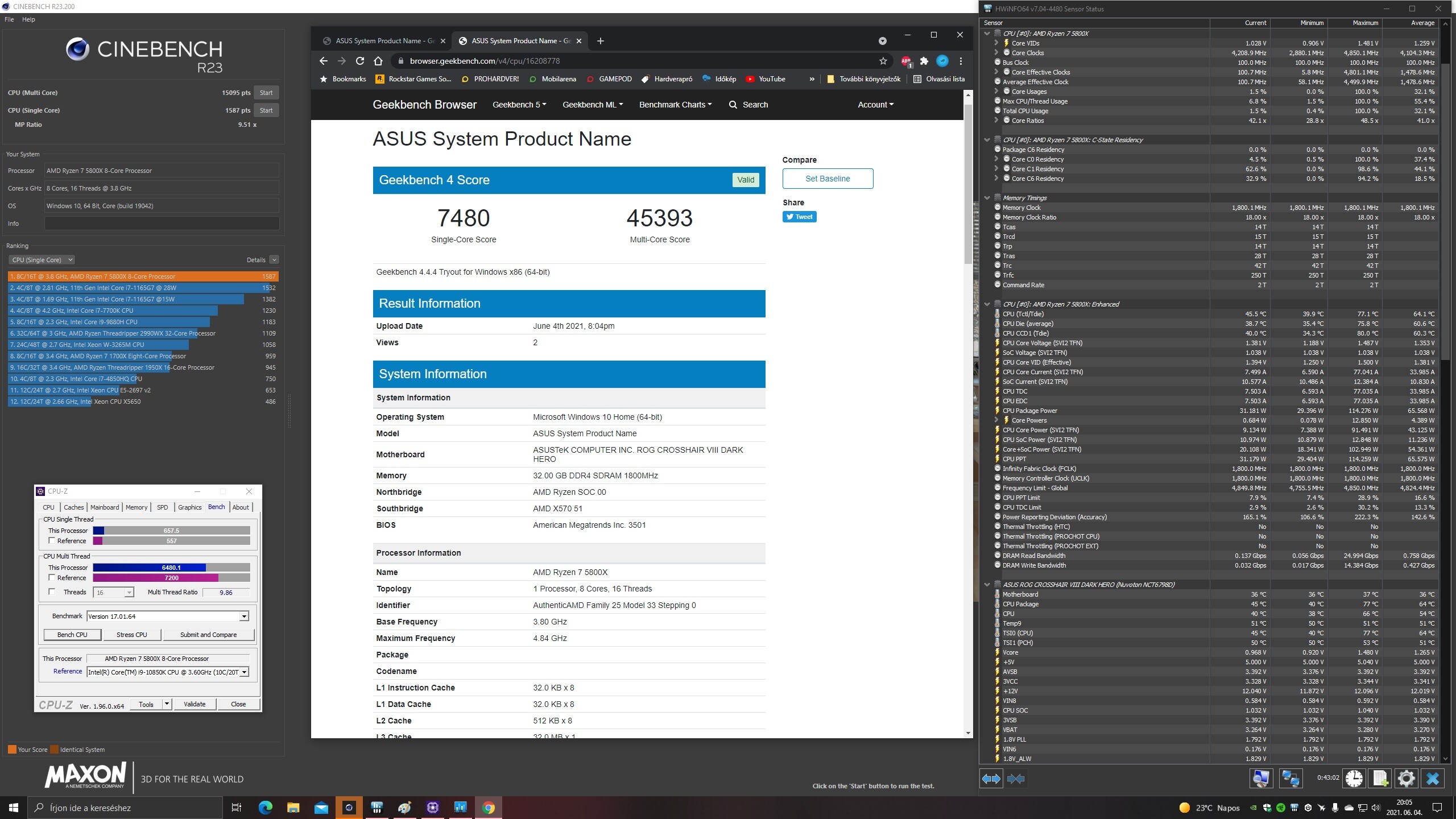Open CPU-Z Benchmark version dropdown
The image size is (1456, 819).
244,617
